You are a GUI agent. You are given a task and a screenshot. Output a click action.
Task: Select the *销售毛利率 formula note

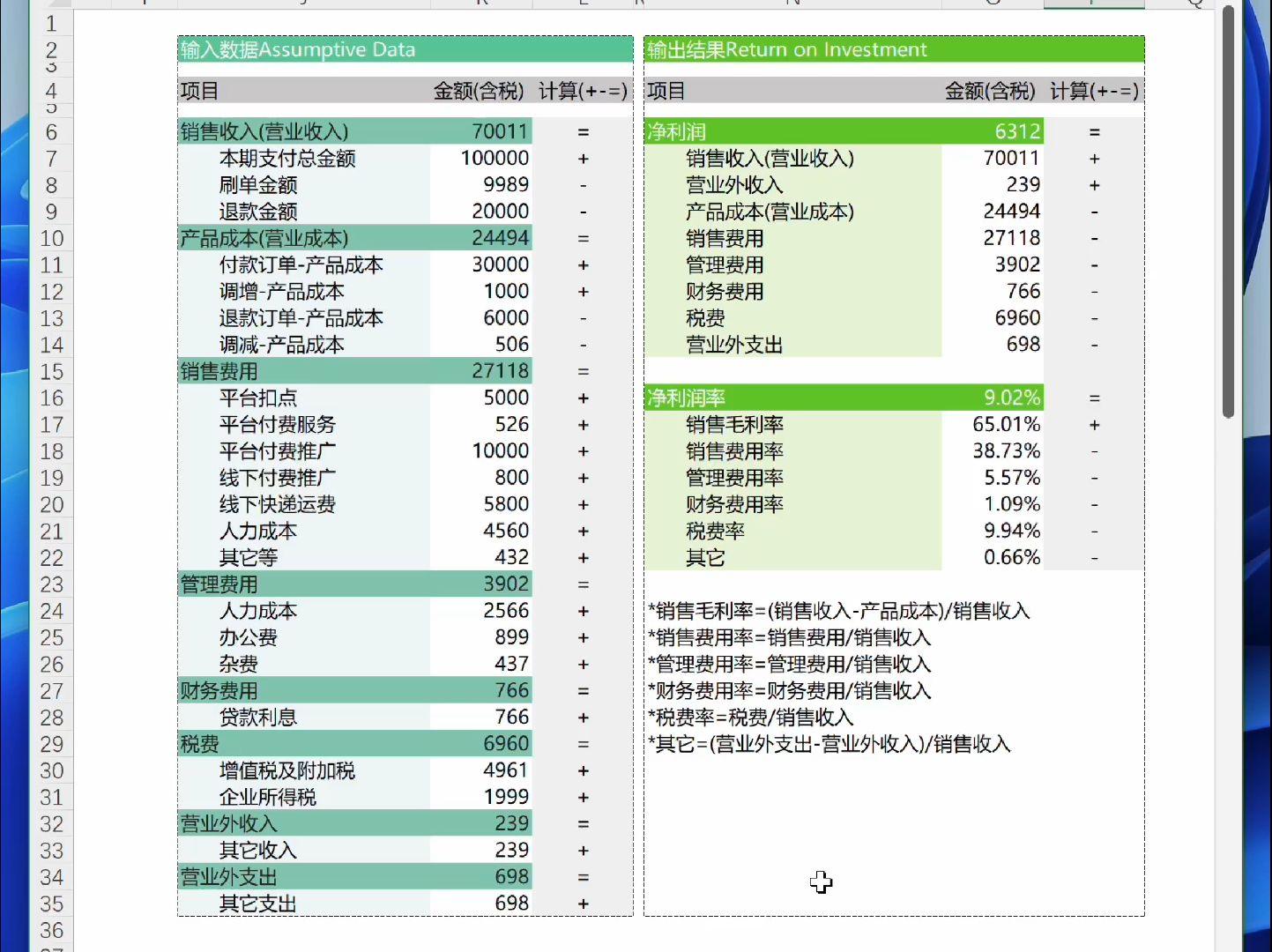(x=838, y=611)
